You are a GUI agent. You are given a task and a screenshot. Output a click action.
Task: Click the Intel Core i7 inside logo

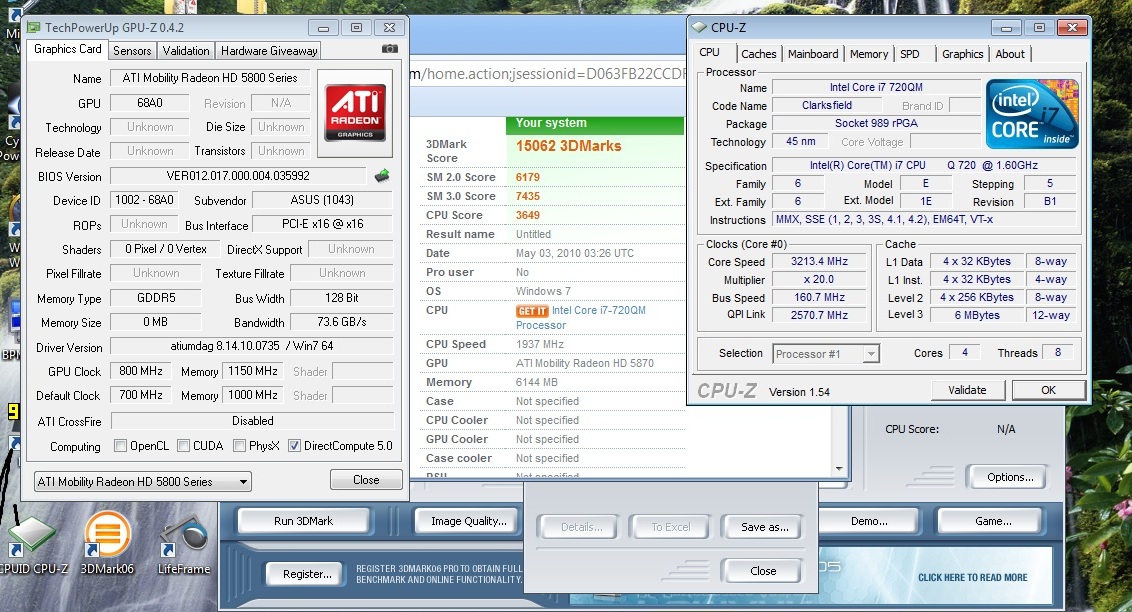[1032, 114]
